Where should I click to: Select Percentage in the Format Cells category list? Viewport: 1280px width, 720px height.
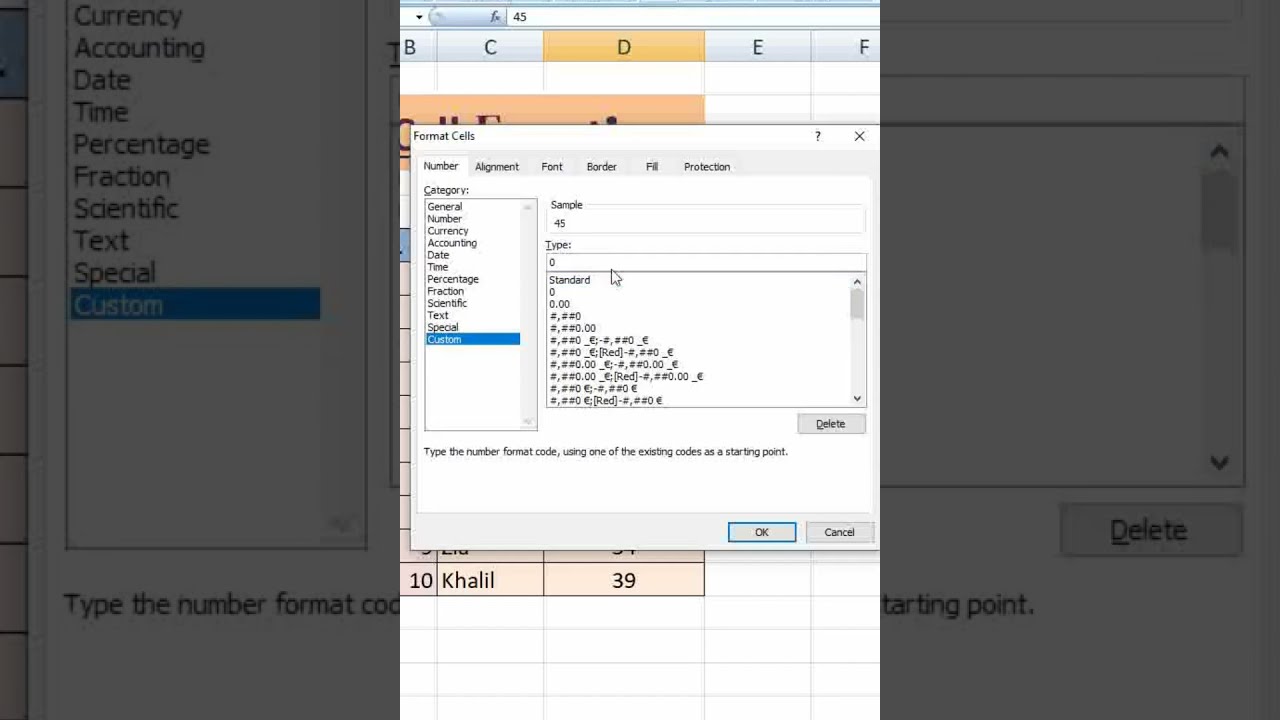pos(453,279)
